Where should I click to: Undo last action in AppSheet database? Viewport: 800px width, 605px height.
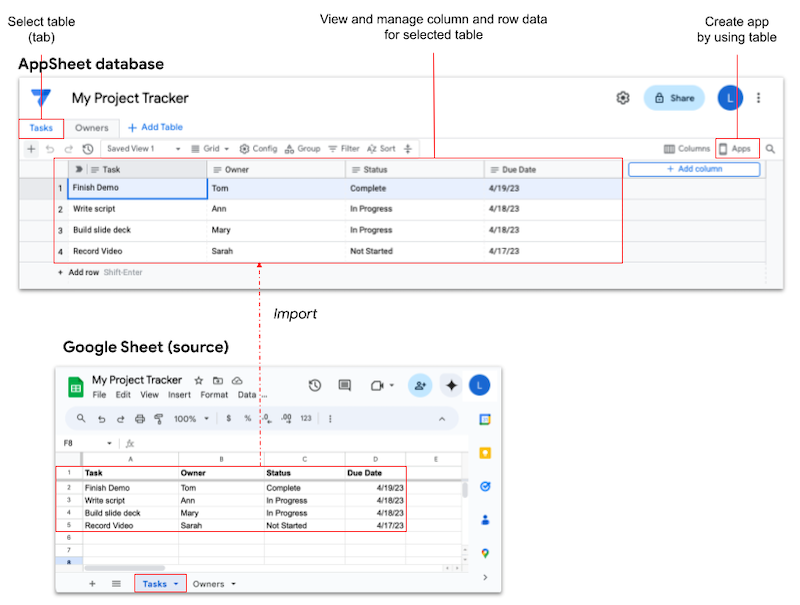(x=49, y=149)
